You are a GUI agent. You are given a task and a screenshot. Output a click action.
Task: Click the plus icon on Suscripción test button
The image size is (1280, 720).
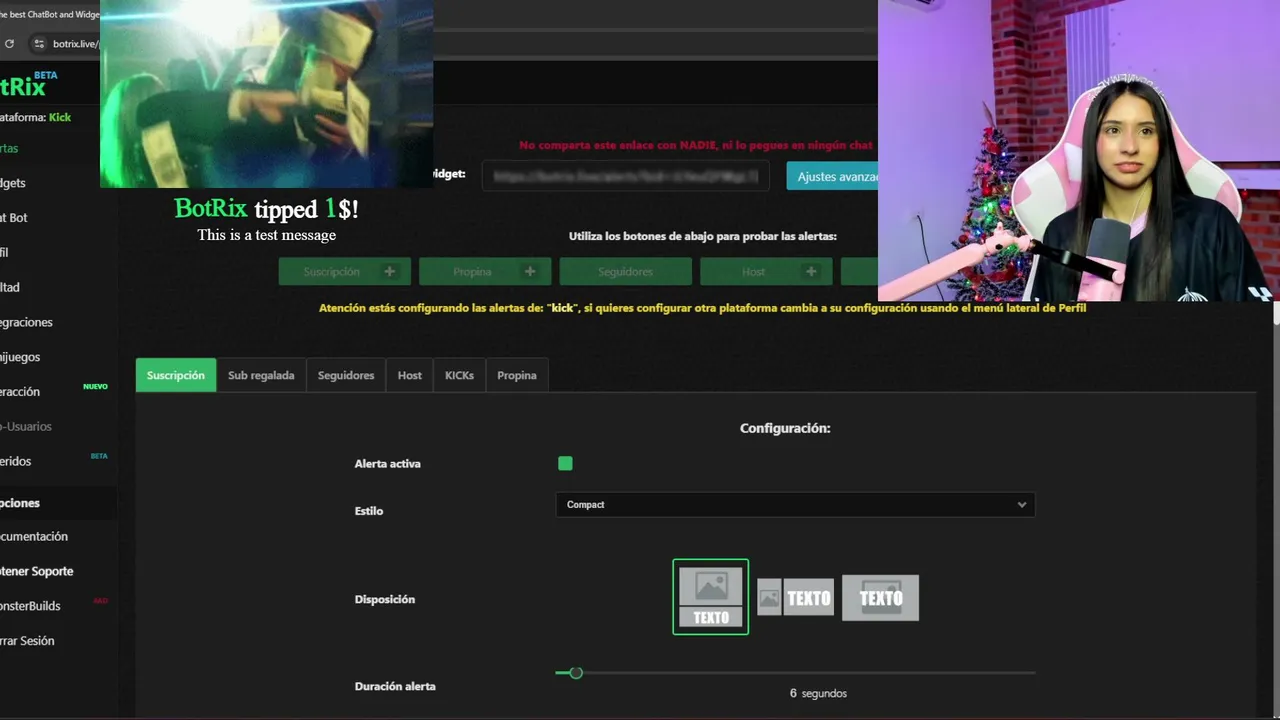pos(389,271)
